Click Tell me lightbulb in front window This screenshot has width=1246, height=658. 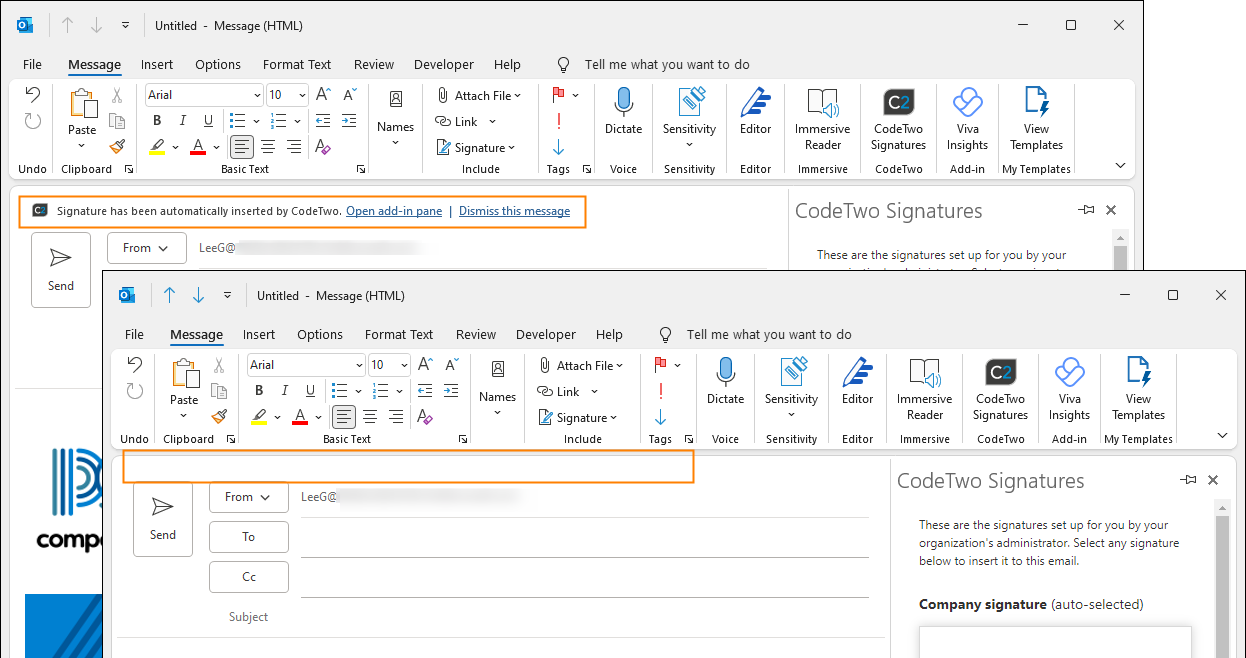(x=665, y=335)
